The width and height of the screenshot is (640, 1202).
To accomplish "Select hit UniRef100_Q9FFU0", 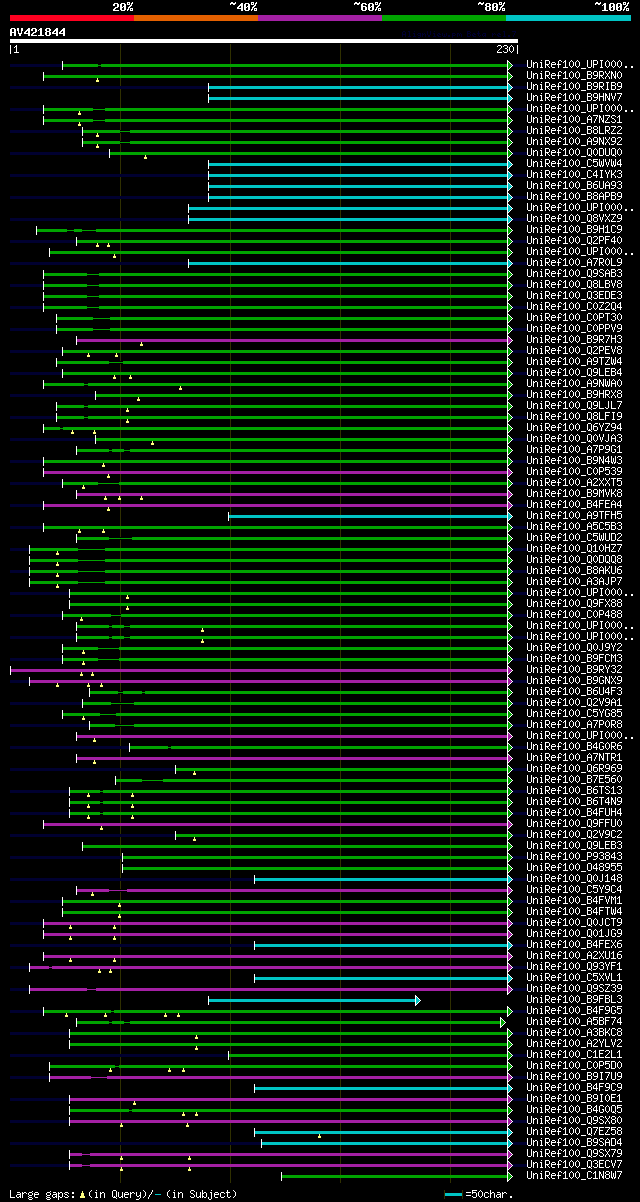I will coord(575,823).
